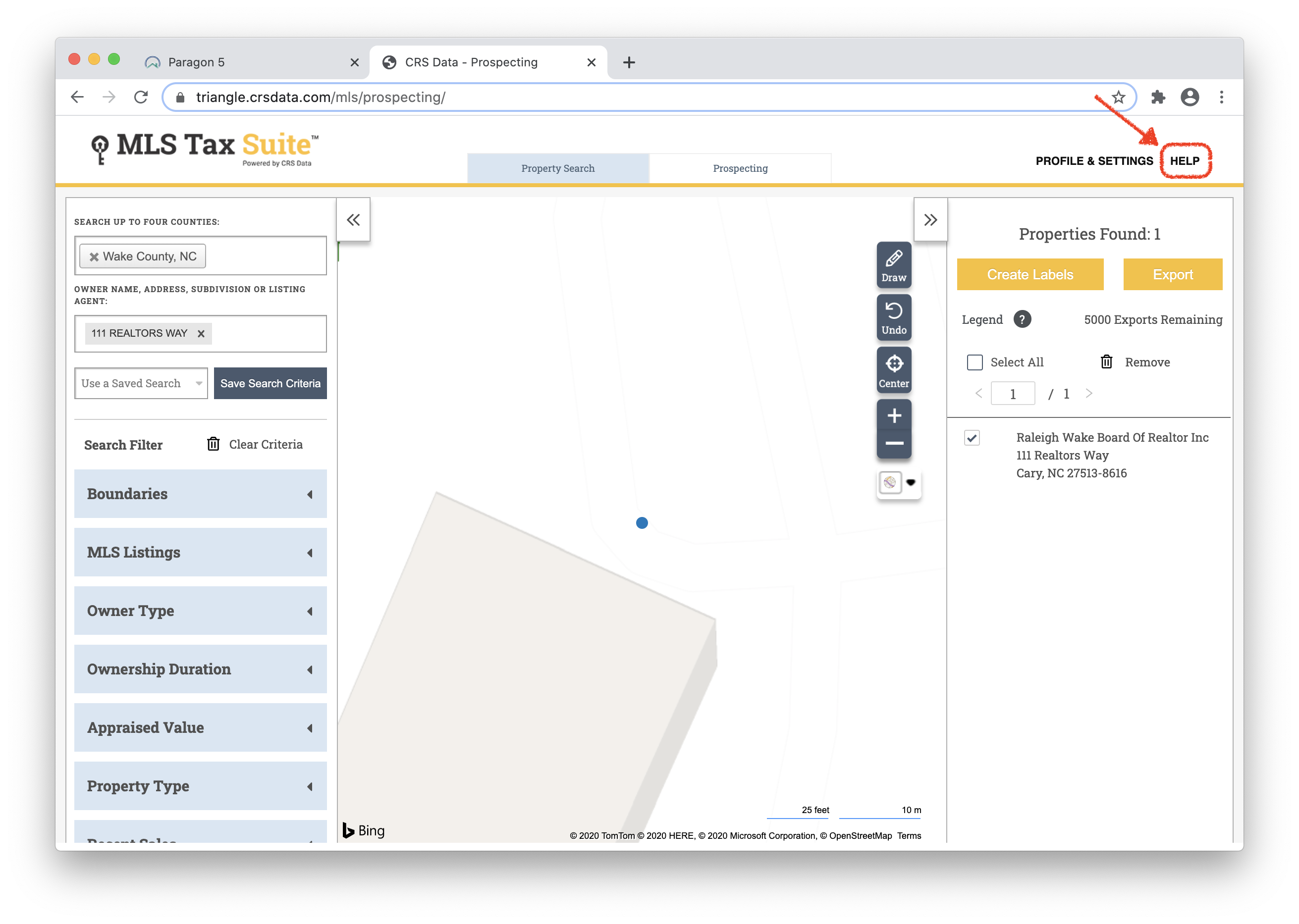The height and width of the screenshot is (924, 1299).
Task: Collapse the left search panel
Action: click(x=353, y=220)
